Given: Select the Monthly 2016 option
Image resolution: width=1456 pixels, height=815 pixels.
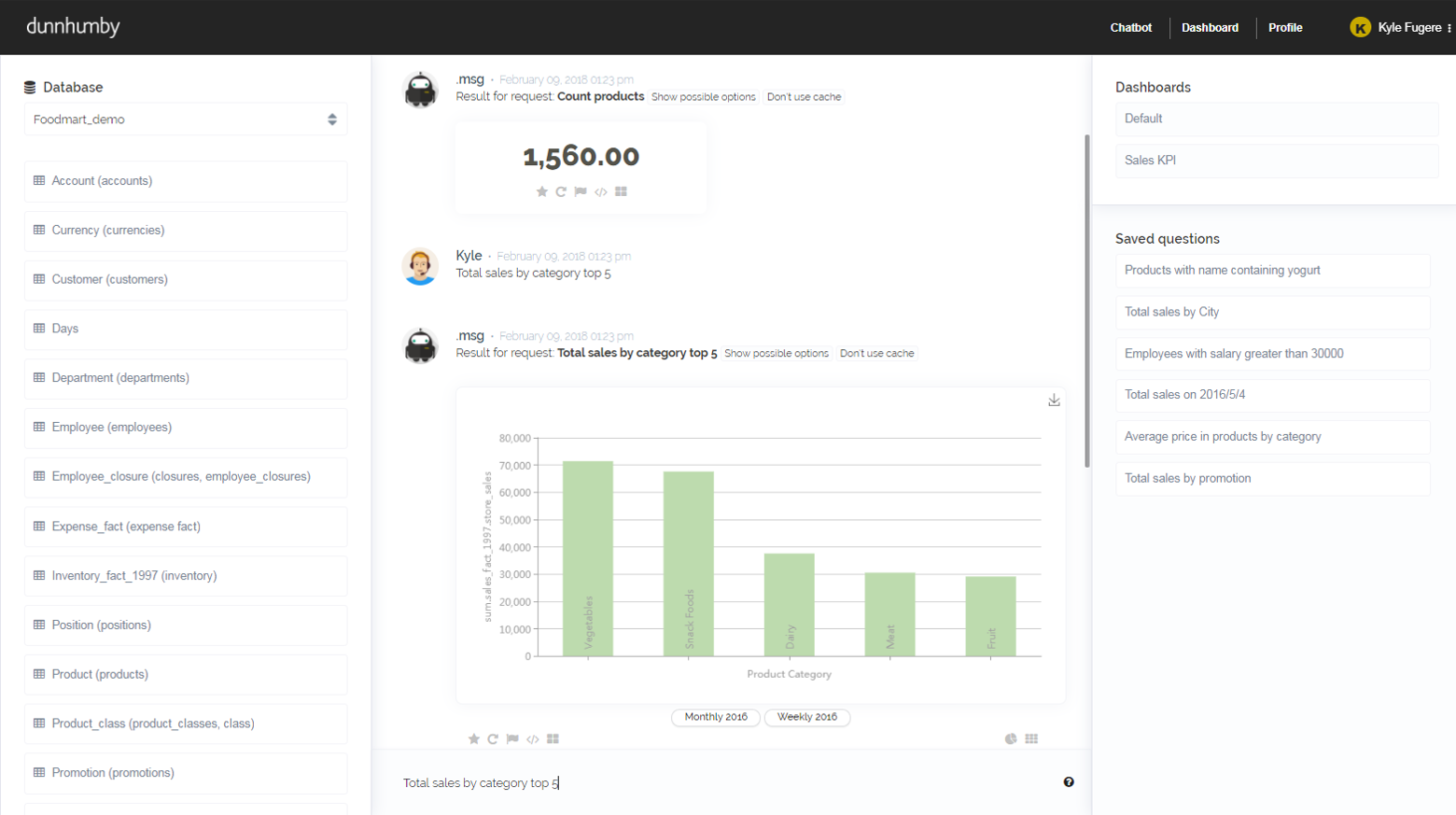Looking at the screenshot, I should (716, 717).
